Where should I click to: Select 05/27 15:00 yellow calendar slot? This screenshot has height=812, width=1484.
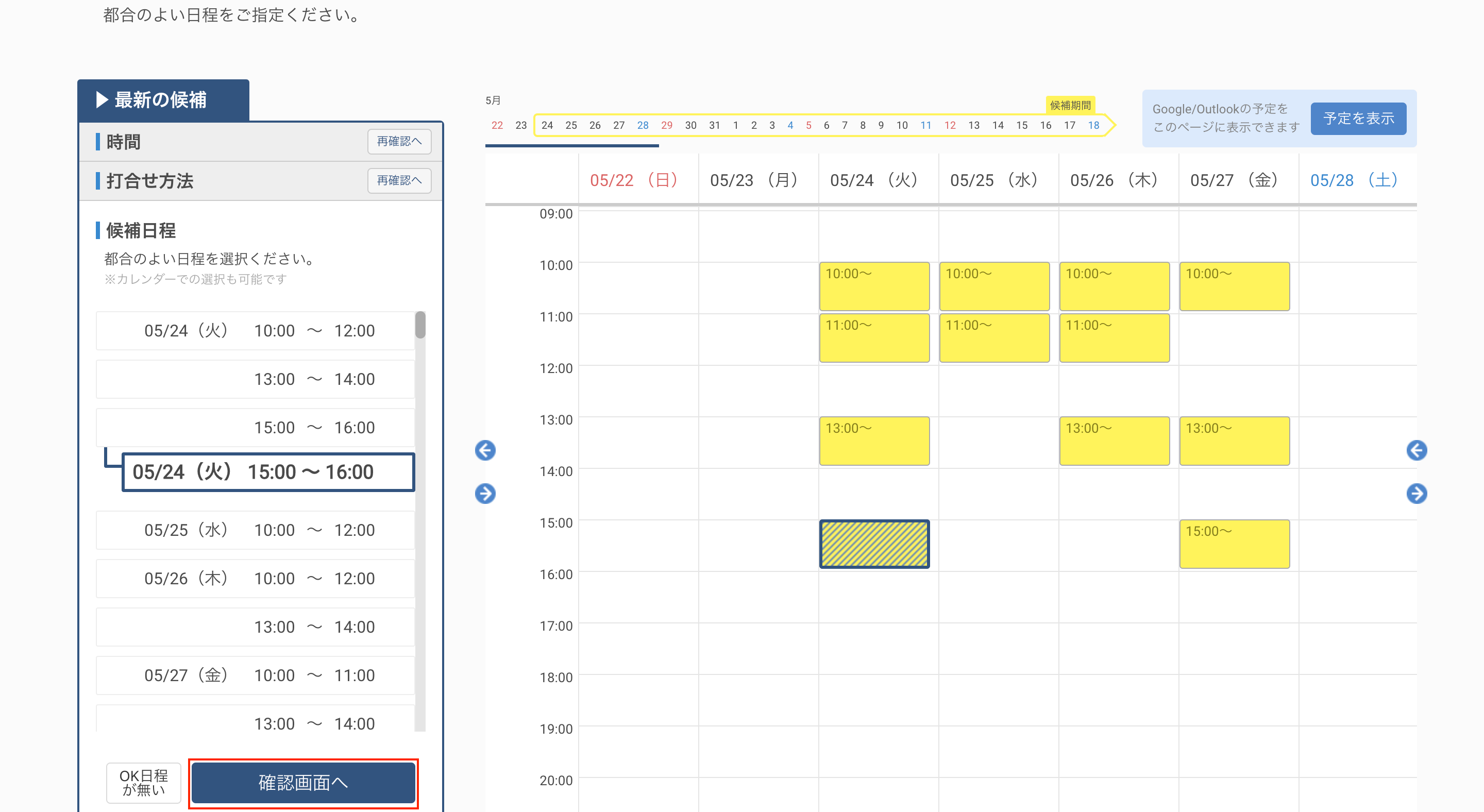(x=1234, y=544)
